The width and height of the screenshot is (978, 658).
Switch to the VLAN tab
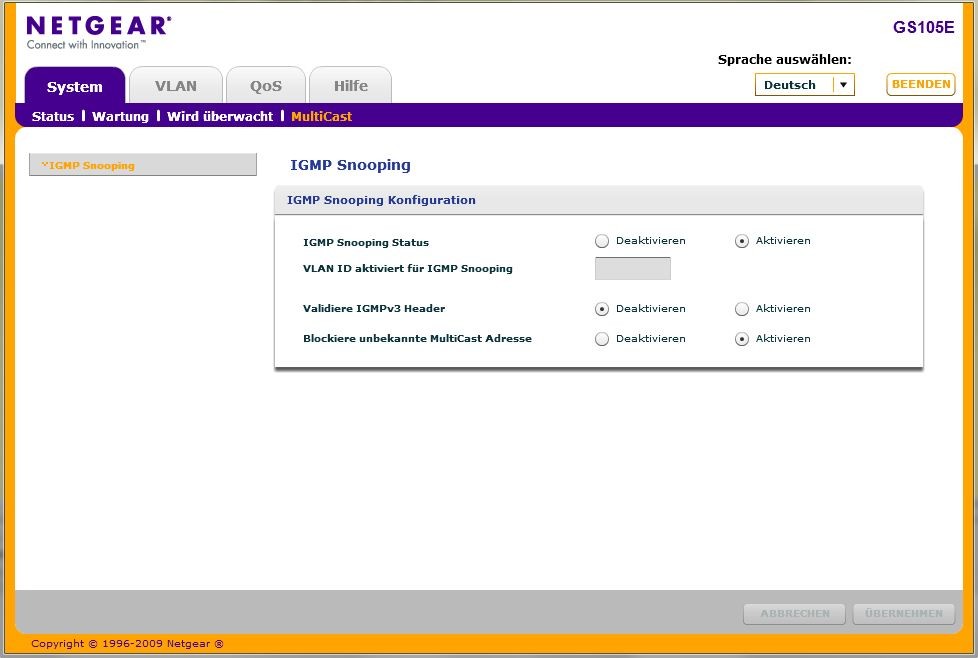176,86
